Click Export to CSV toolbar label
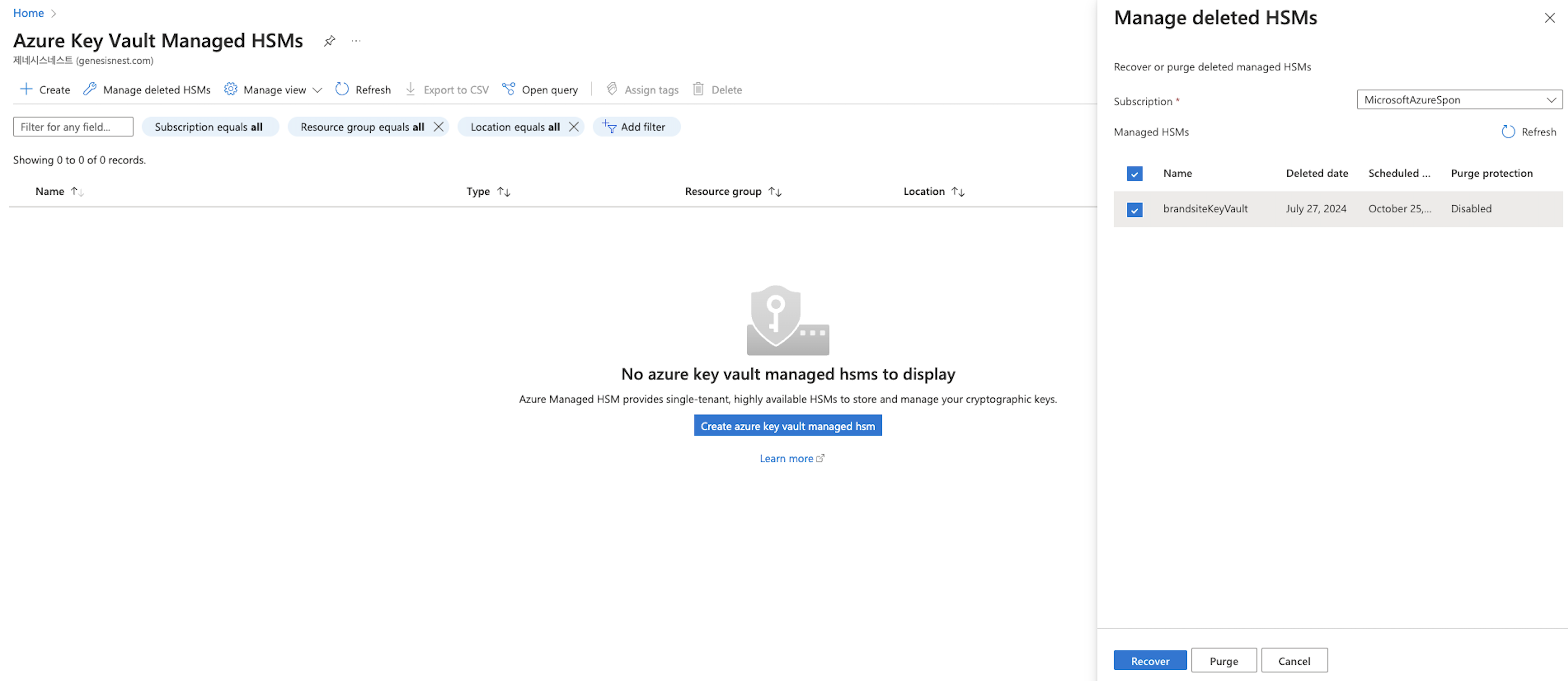This screenshot has height=681, width=1568. pyautogui.click(x=456, y=90)
